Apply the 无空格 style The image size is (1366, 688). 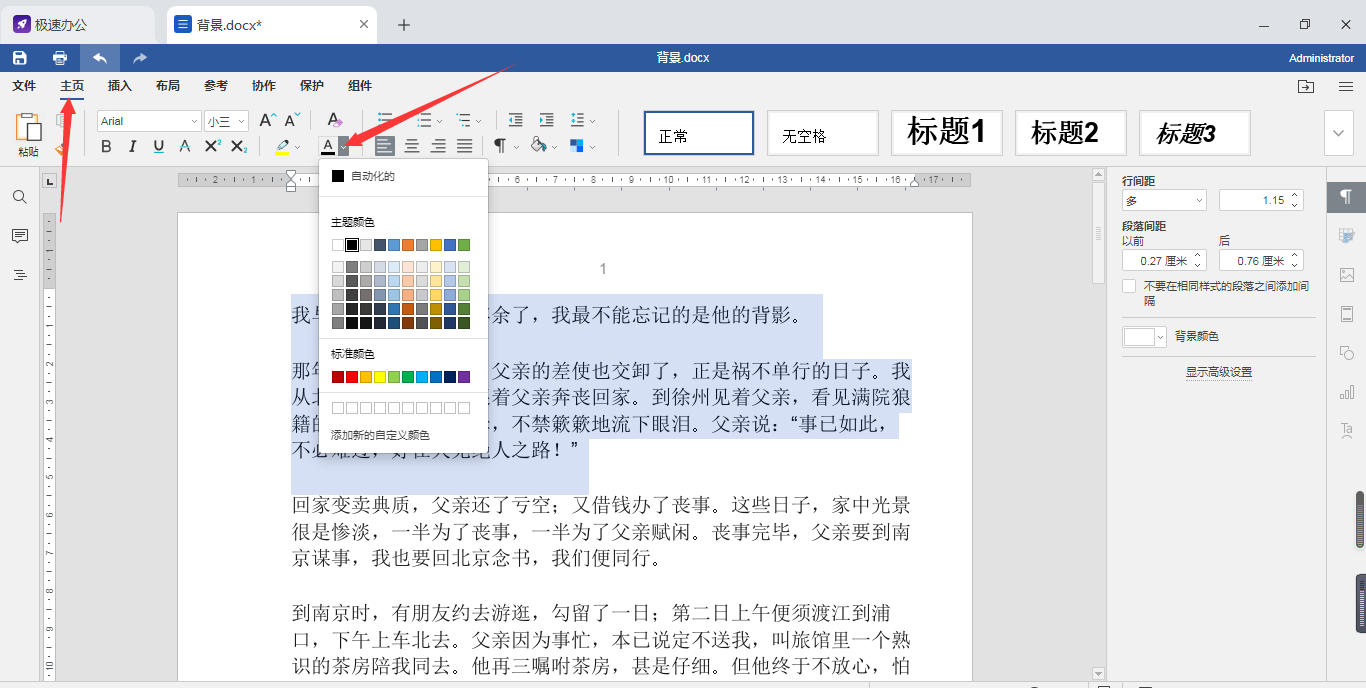pos(822,133)
